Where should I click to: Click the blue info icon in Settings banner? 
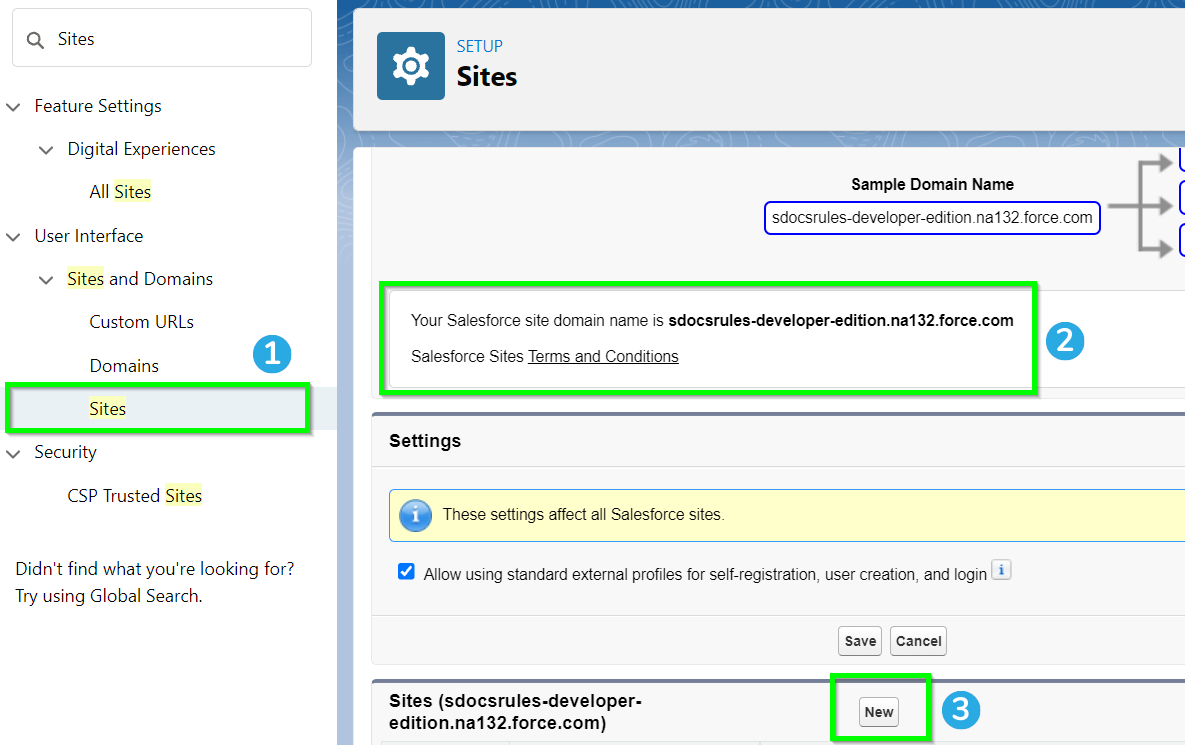pos(415,515)
